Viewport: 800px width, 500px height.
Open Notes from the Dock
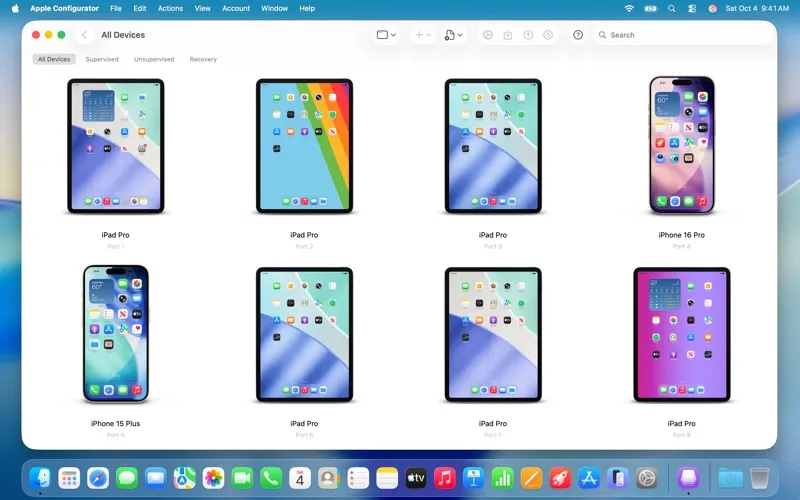click(x=387, y=478)
